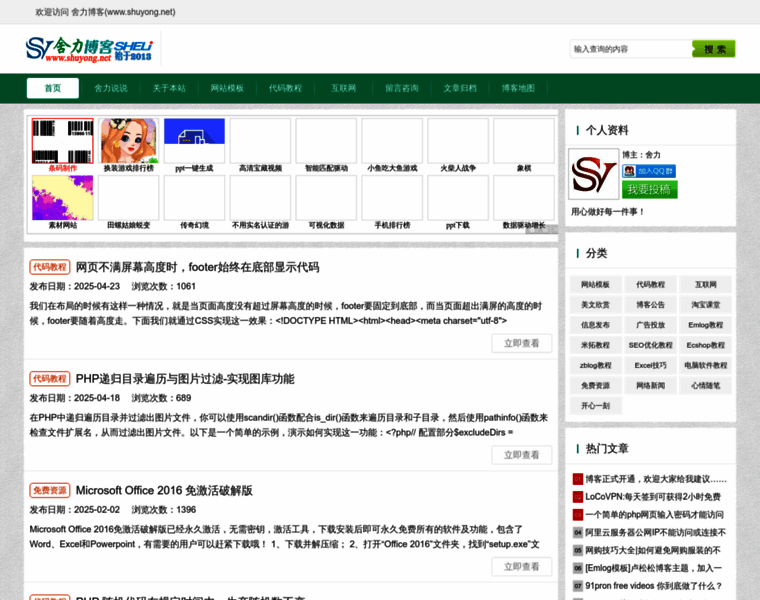
Task: Open the 网站模板 nav item
Action: [x=227, y=88]
